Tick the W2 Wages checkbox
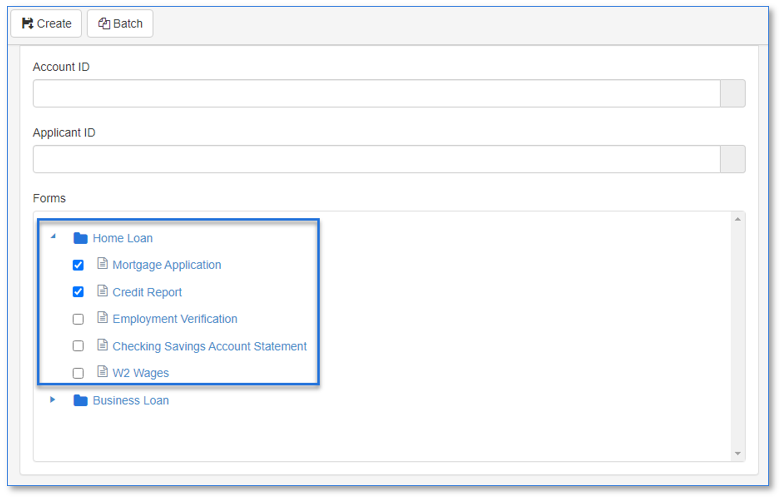This screenshot has height=503, width=781. click(x=78, y=373)
